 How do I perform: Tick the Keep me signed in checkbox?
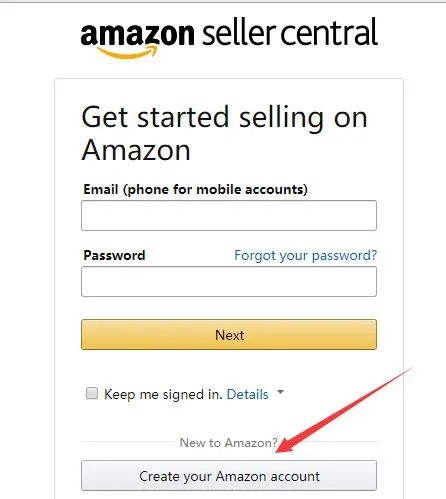pyautogui.click(x=92, y=393)
